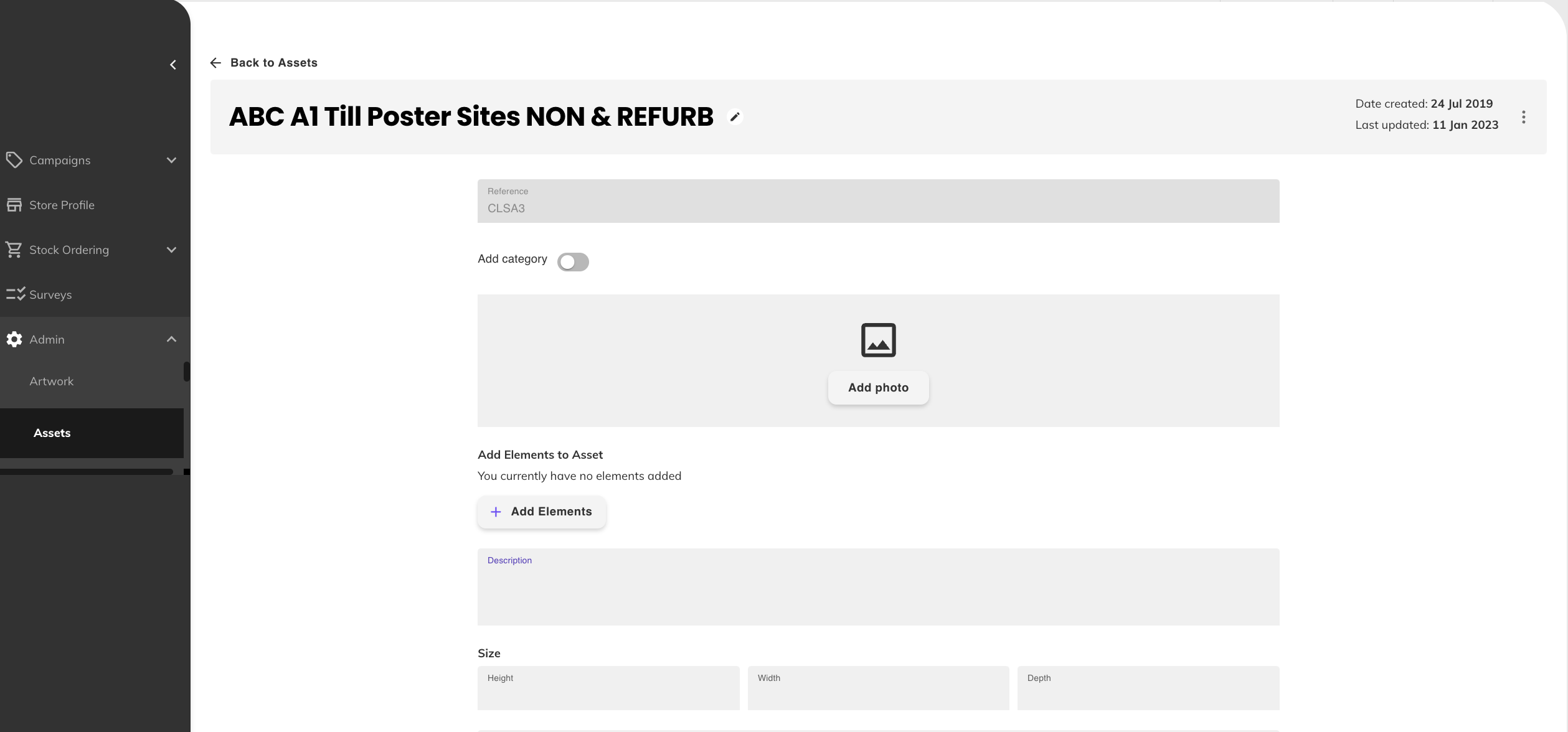Image resolution: width=1568 pixels, height=732 pixels.
Task: Click the image placeholder icon
Action: click(x=878, y=340)
